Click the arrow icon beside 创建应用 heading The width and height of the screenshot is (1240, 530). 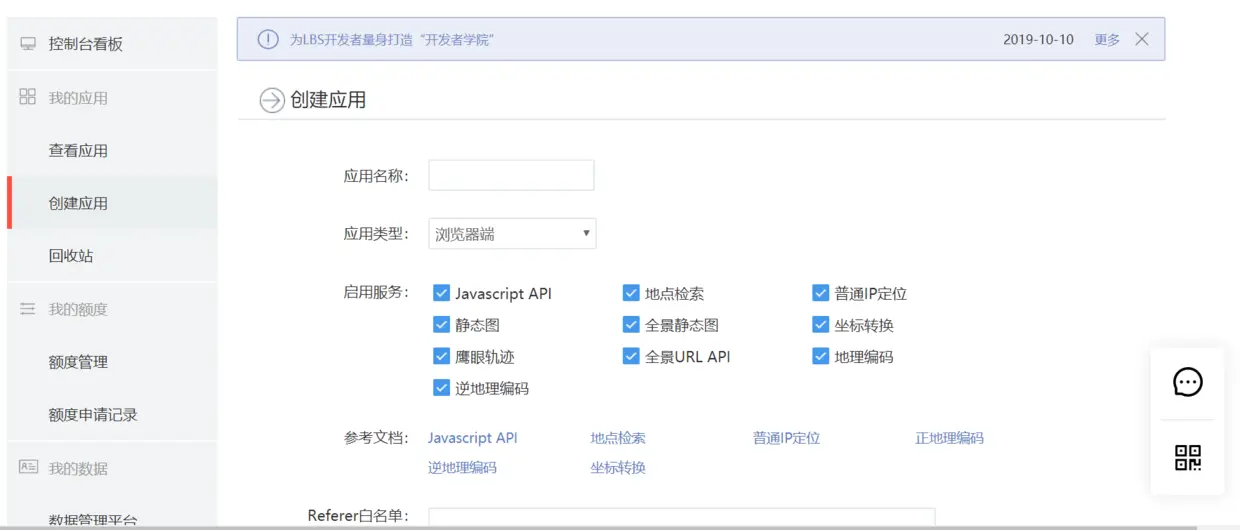coord(272,100)
